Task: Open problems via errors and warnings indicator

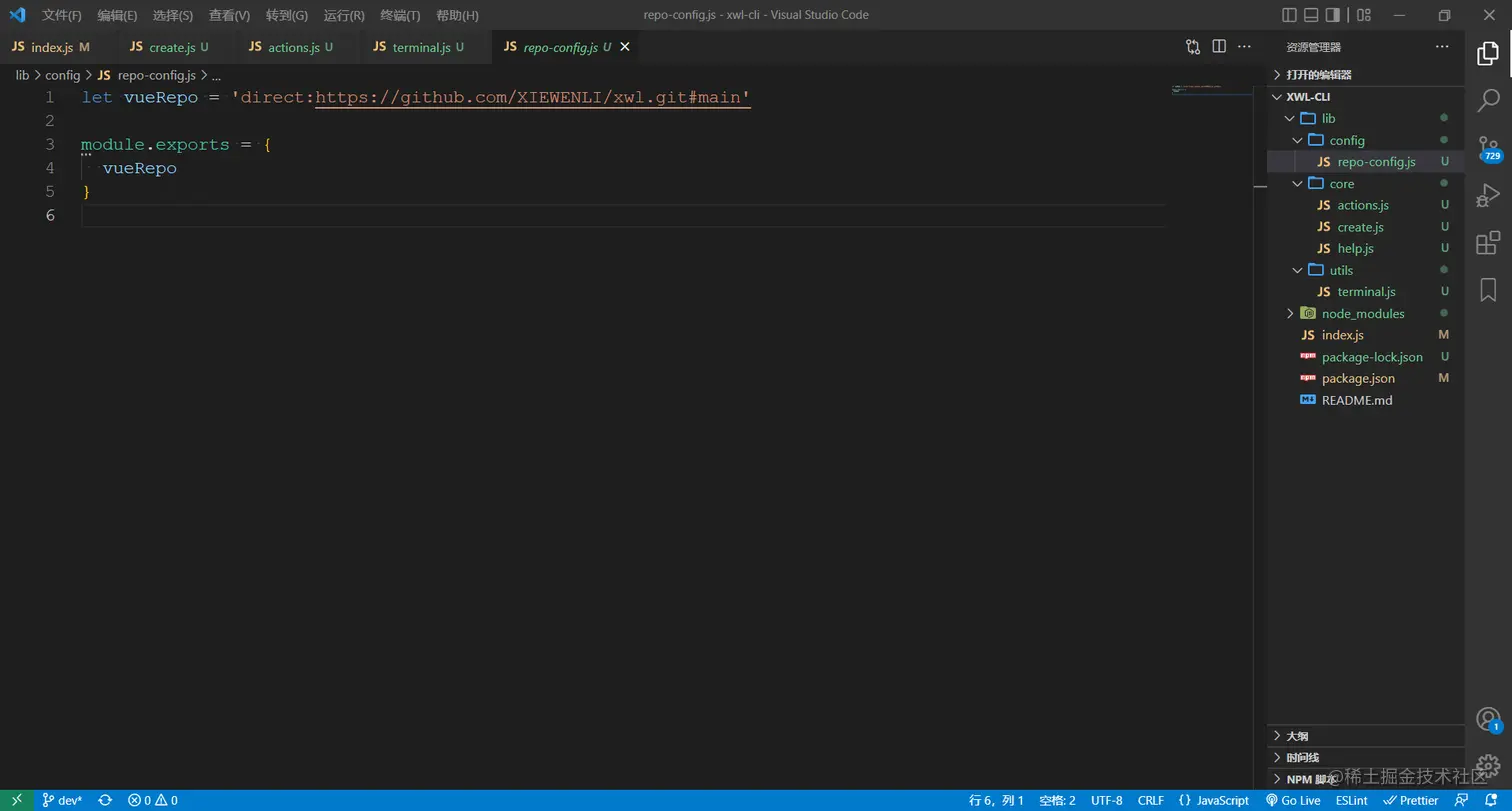Action: click(152, 800)
